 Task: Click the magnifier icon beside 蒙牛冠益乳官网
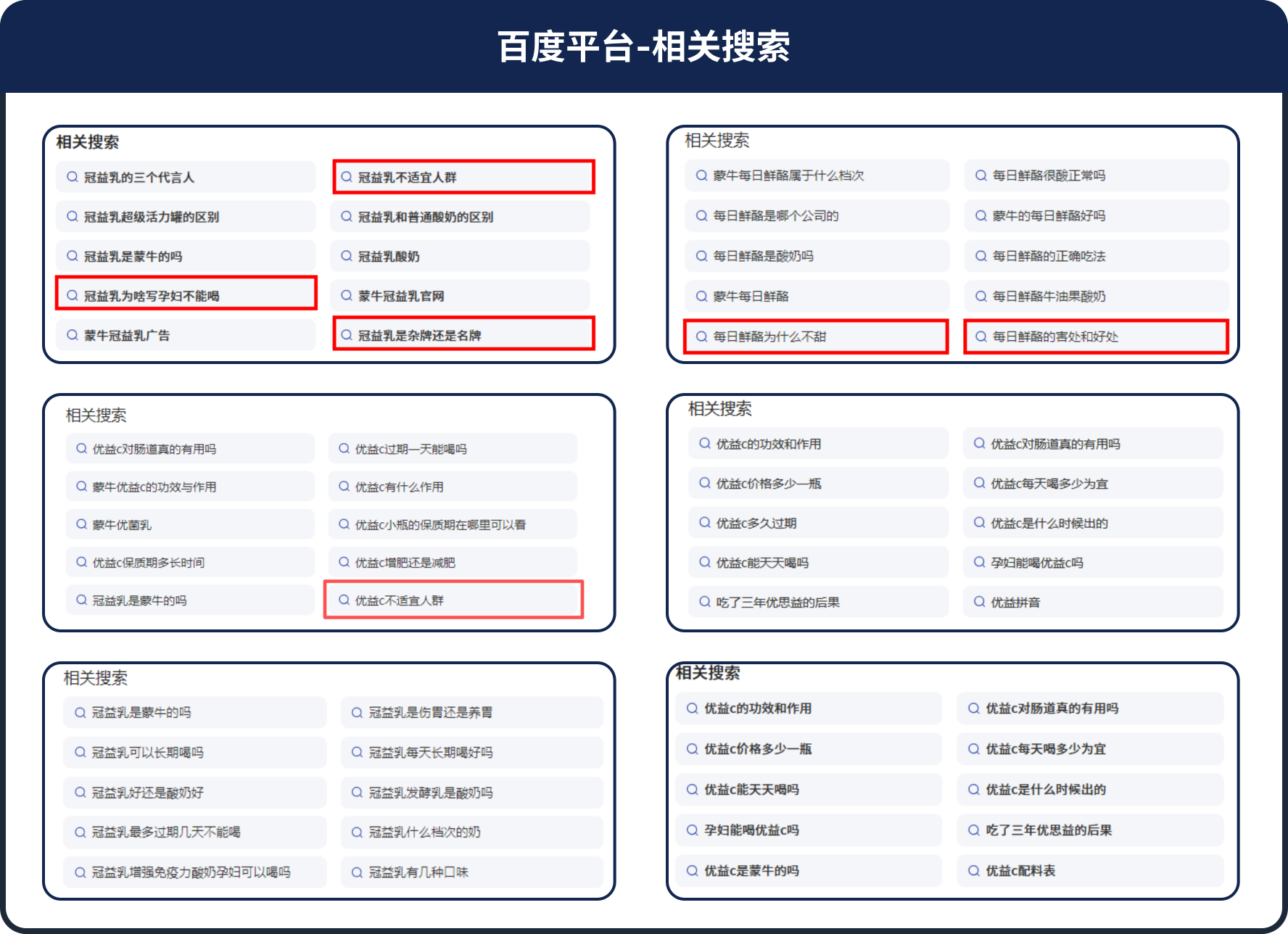tap(347, 295)
